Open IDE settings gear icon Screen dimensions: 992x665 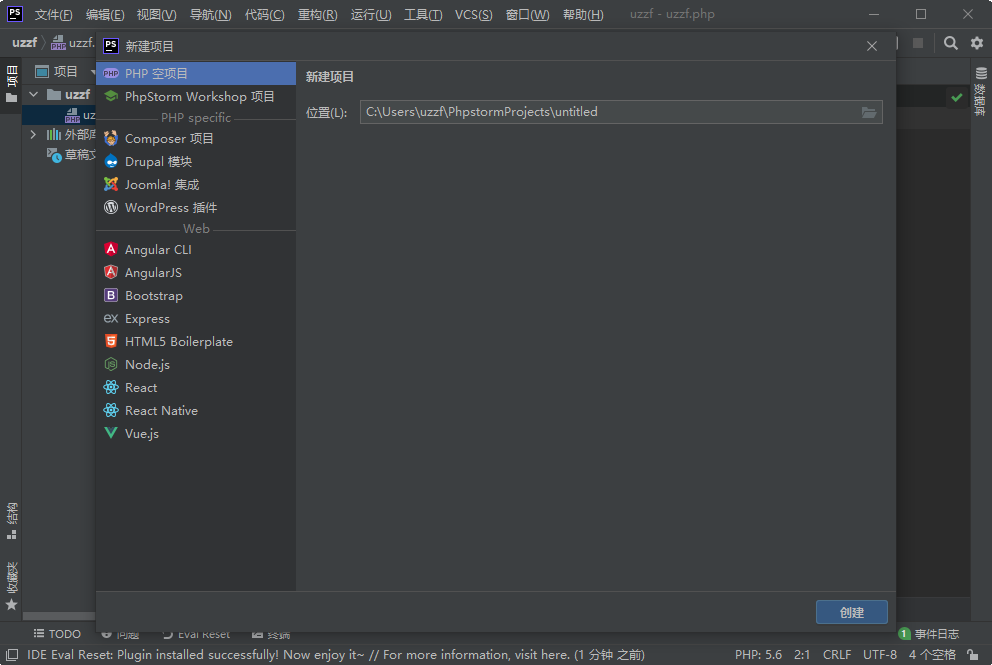point(977,43)
